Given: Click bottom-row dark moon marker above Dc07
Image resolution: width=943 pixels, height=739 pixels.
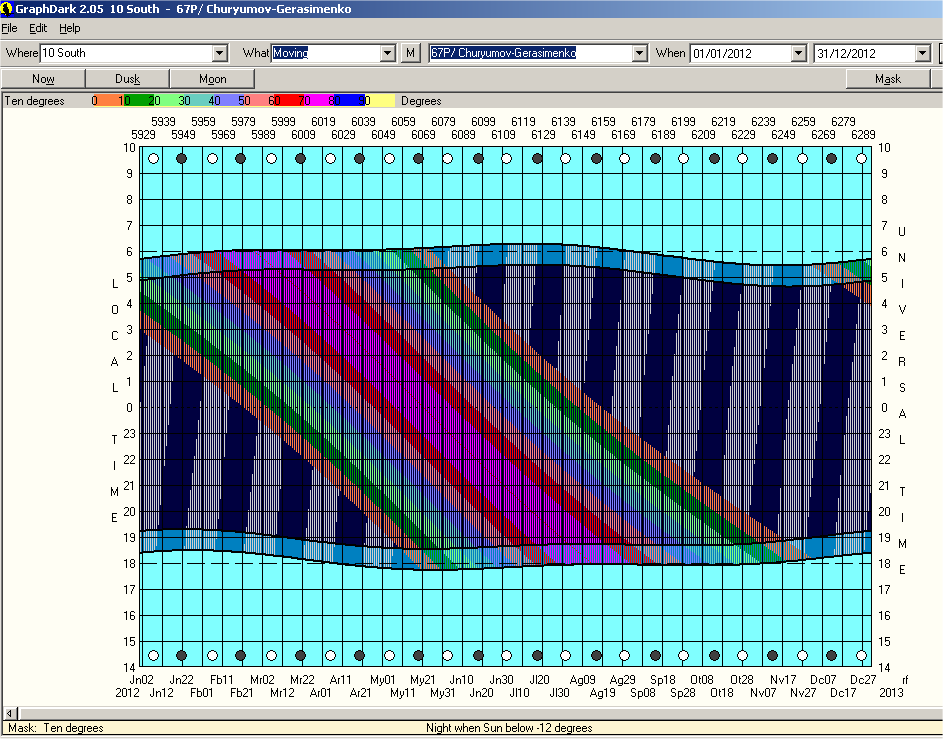Looking at the screenshot, I should coord(832,656).
